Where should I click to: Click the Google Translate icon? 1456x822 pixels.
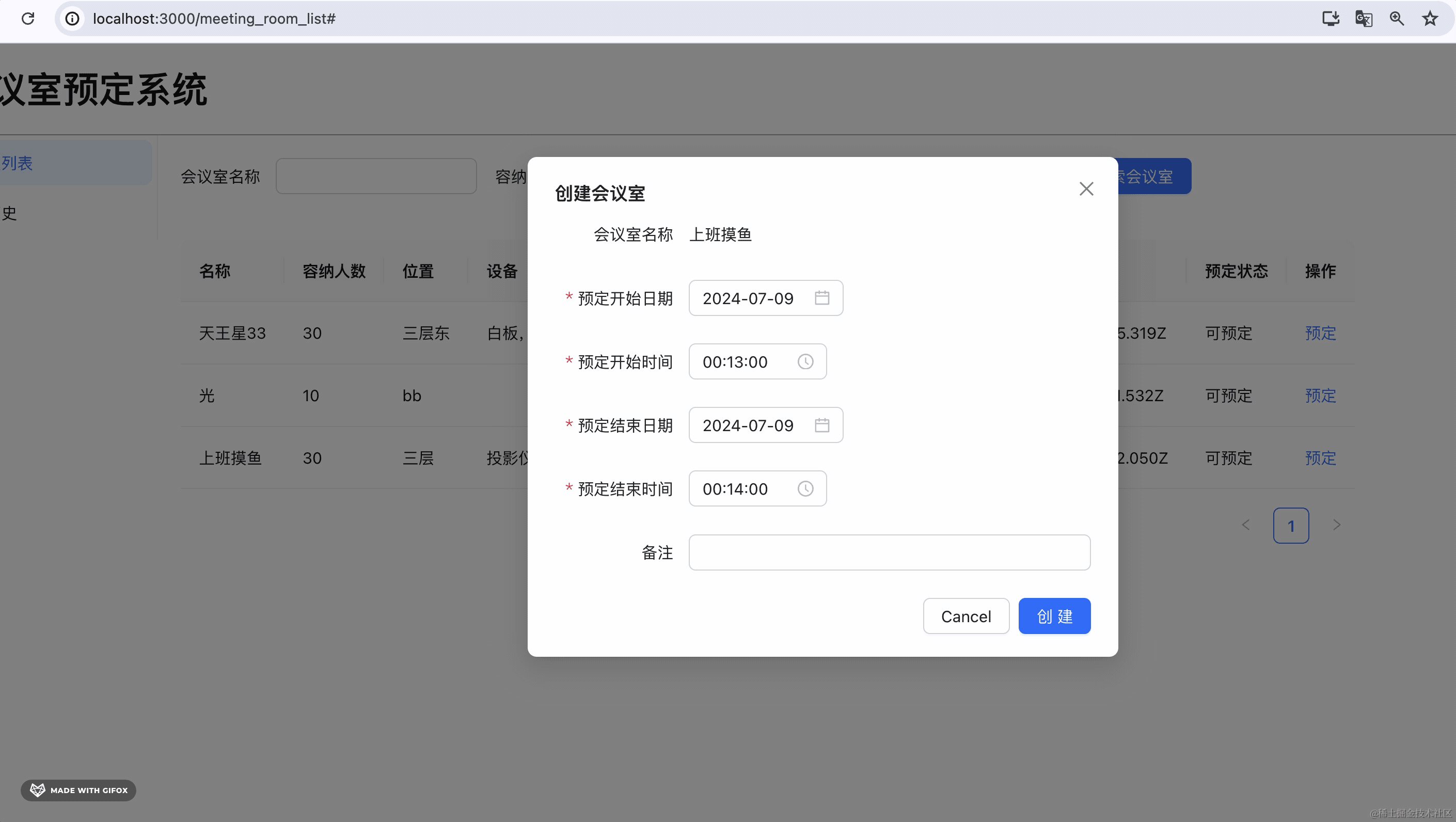pos(1363,19)
